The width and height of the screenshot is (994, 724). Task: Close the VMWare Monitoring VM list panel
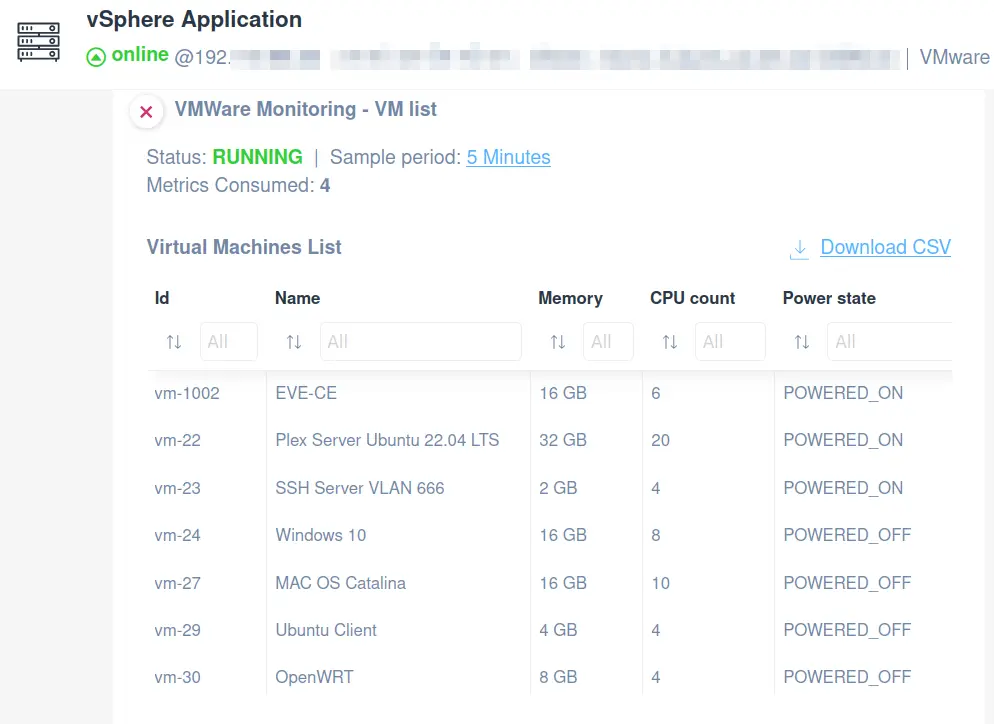tap(146, 112)
